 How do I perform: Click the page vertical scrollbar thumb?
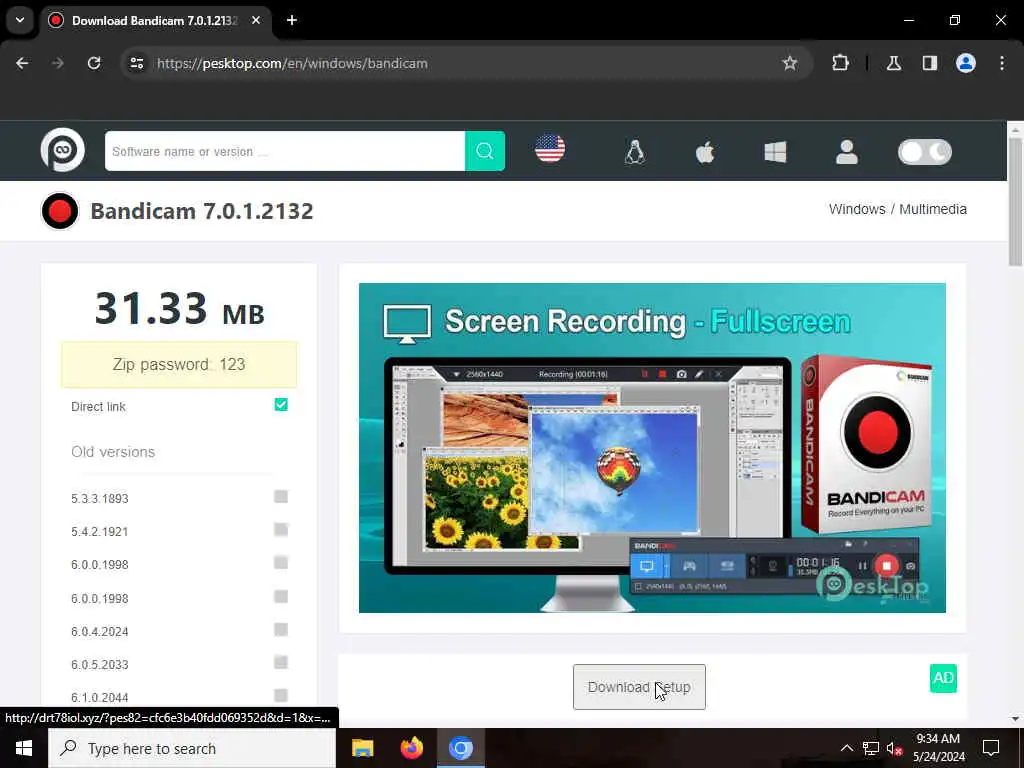[x=1015, y=201]
